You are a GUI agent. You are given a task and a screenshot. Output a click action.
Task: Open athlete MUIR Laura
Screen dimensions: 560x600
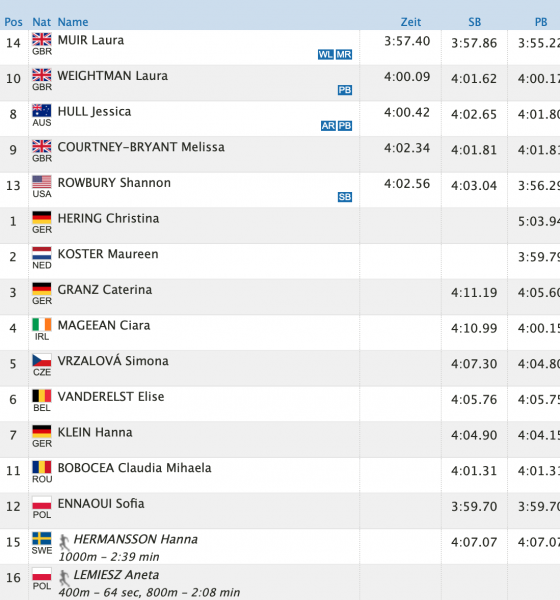pos(91,40)
